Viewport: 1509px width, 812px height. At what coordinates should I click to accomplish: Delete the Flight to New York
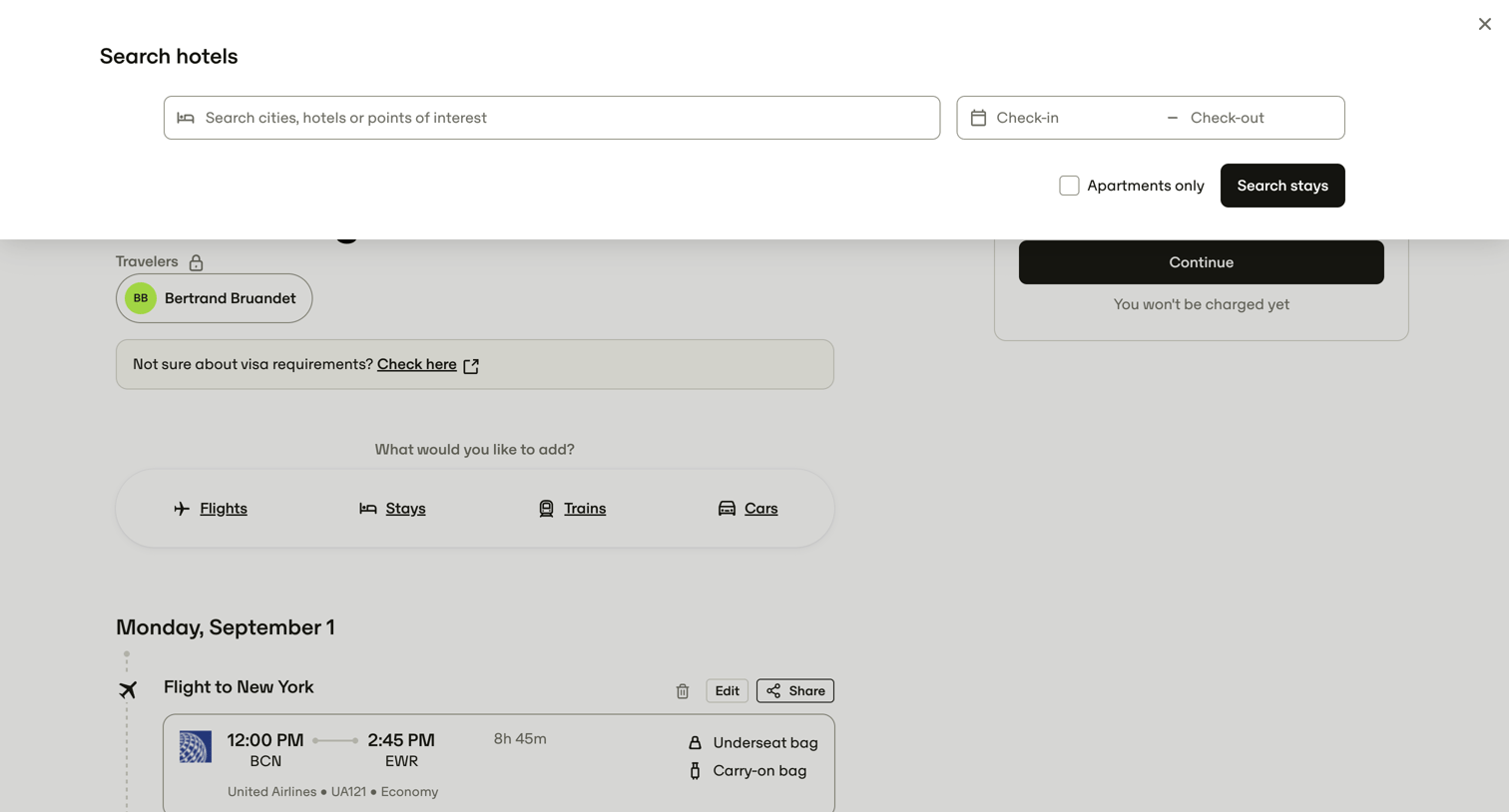click(x=683, y=691)
